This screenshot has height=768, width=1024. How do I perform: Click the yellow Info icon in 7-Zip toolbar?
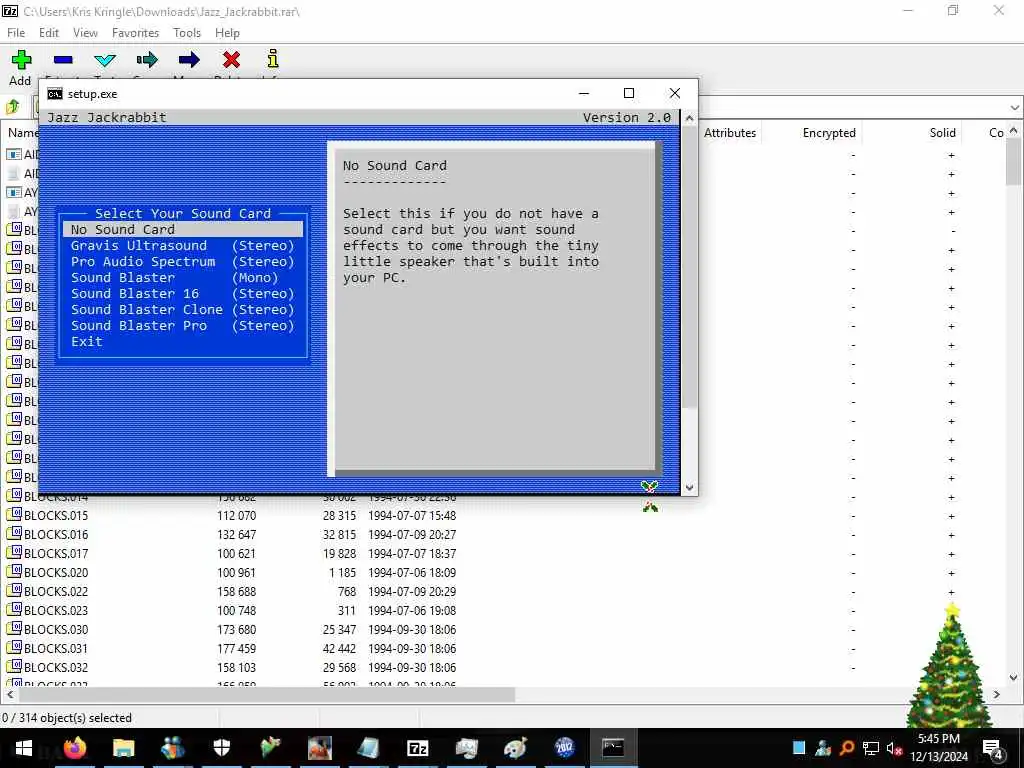pyautogui.click(x=273, y=59)
